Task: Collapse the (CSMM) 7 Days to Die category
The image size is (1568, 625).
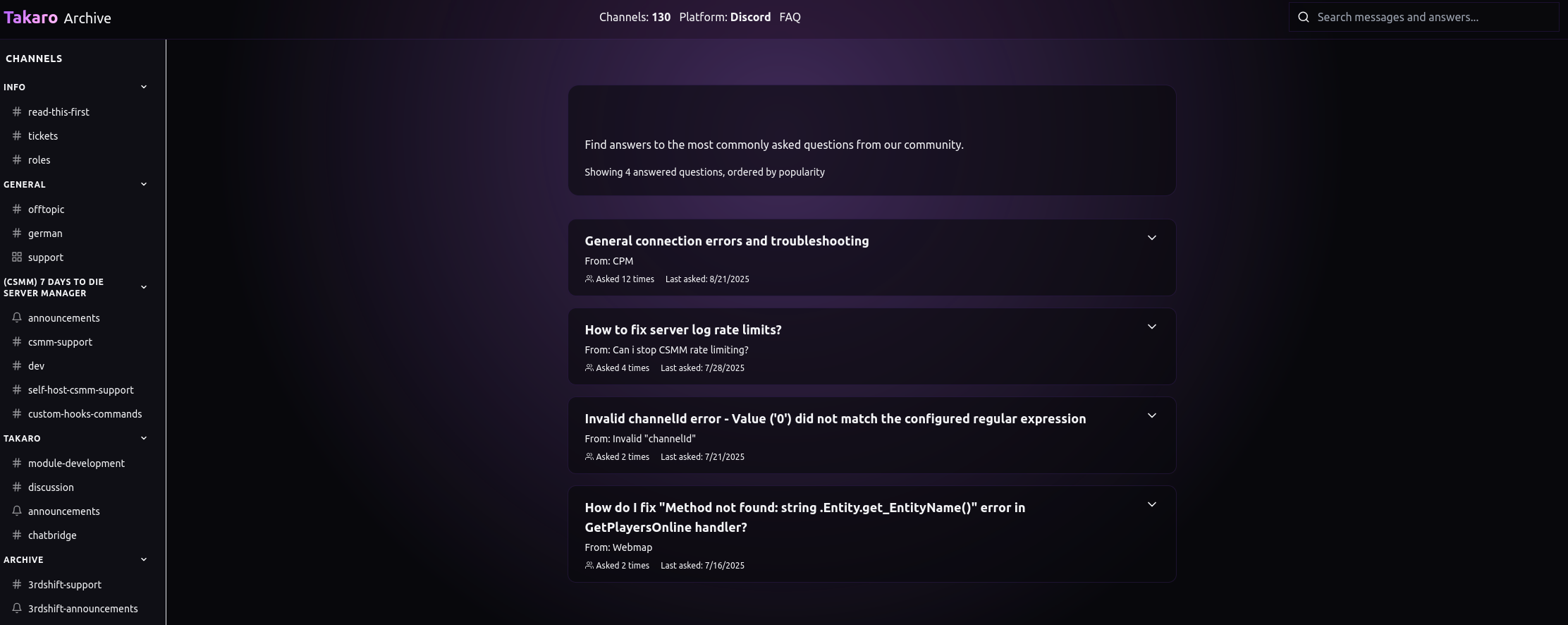Action: tap(144, 287)
